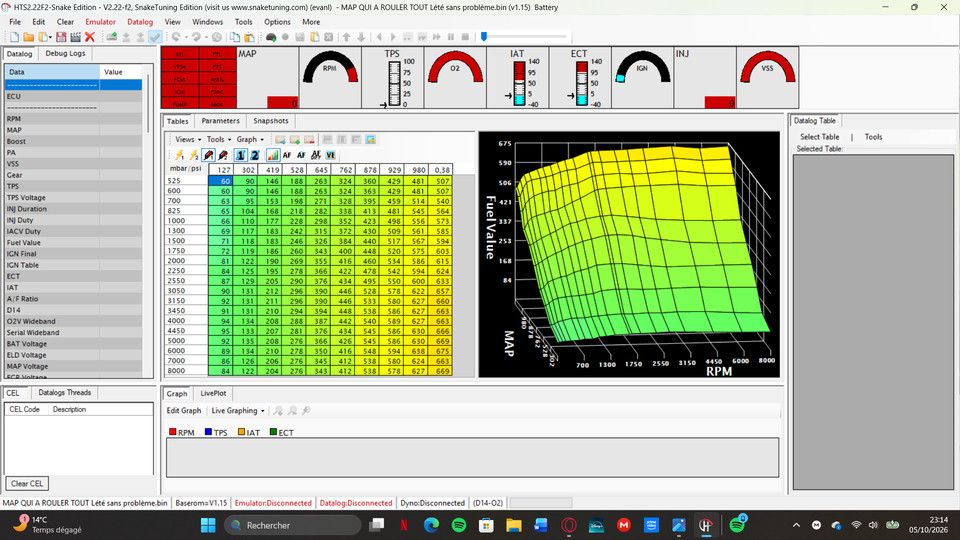Click the Windows Start button
960x540 pixels.
coord(208,525)
